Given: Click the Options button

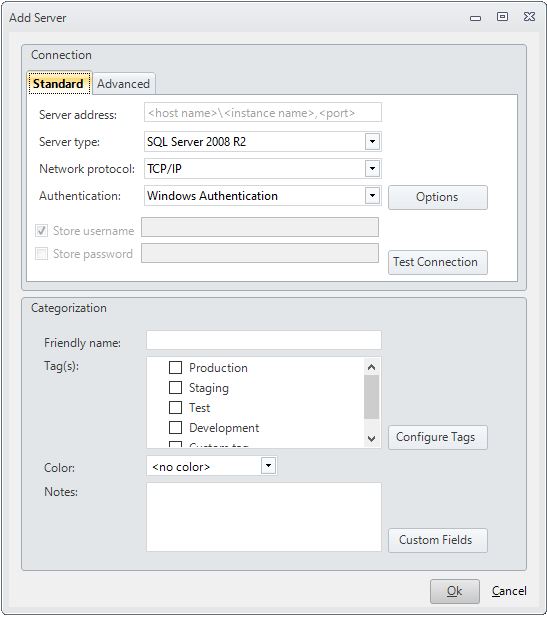Looking at the screenshot, I should click(x=438, y=197).
